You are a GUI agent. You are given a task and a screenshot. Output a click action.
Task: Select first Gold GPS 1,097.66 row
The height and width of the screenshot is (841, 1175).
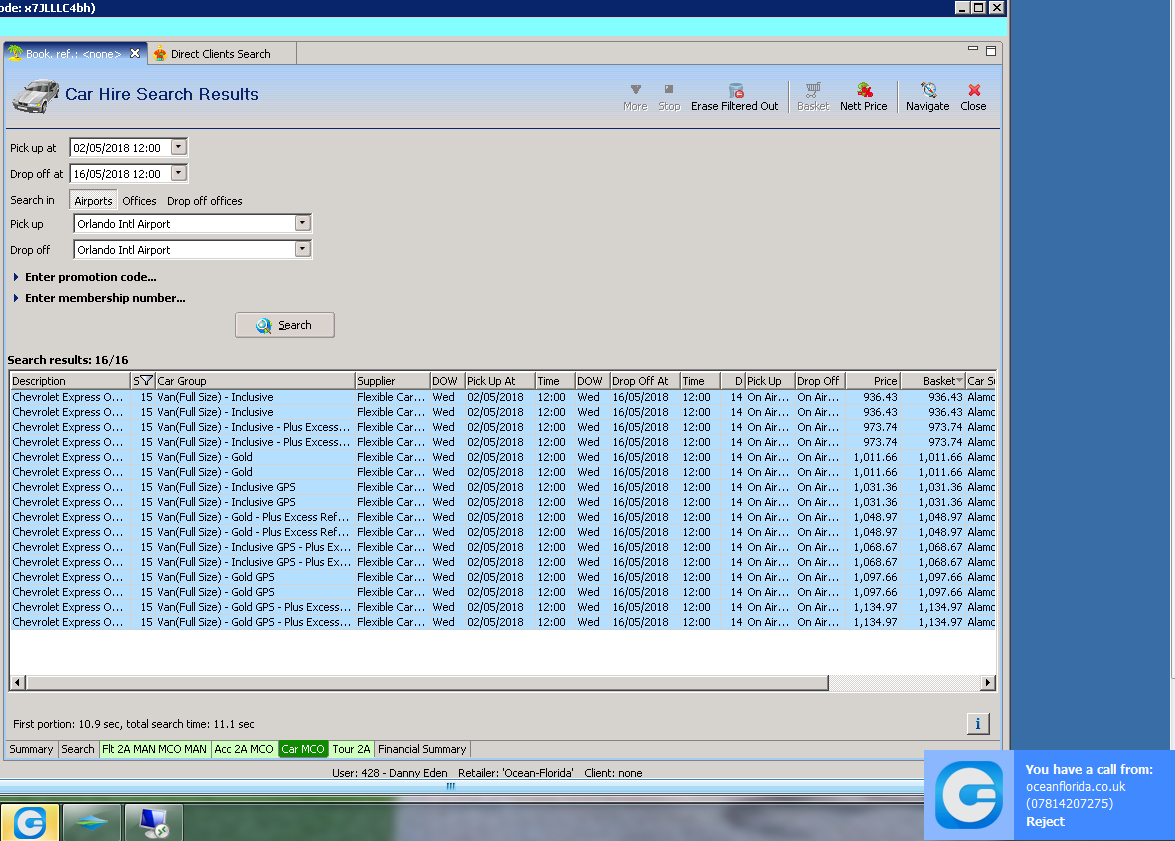[502, 576]
